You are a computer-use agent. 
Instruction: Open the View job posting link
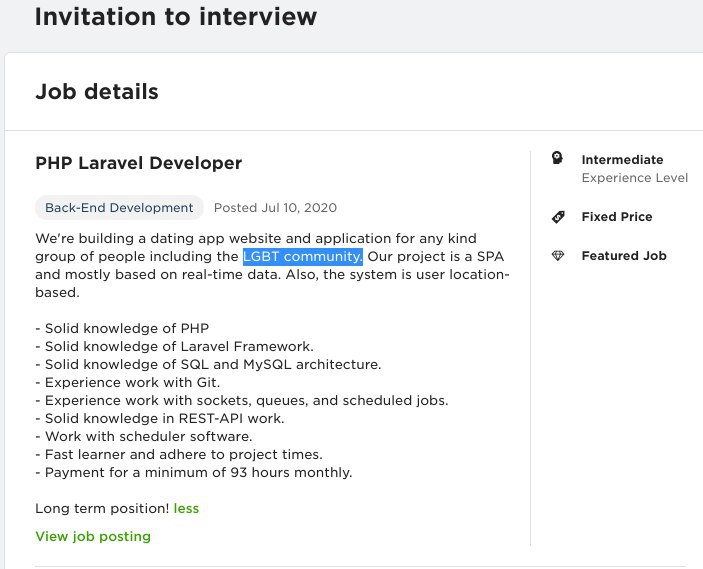click(93, 536)
